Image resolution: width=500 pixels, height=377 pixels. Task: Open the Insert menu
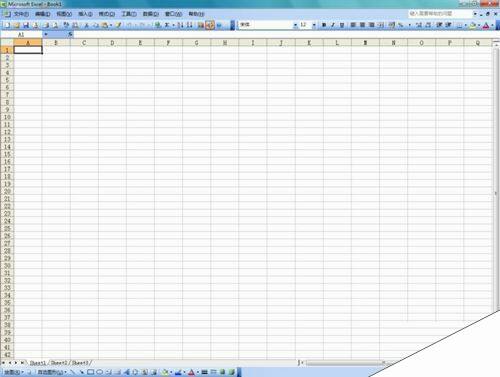tap(85, 14)
